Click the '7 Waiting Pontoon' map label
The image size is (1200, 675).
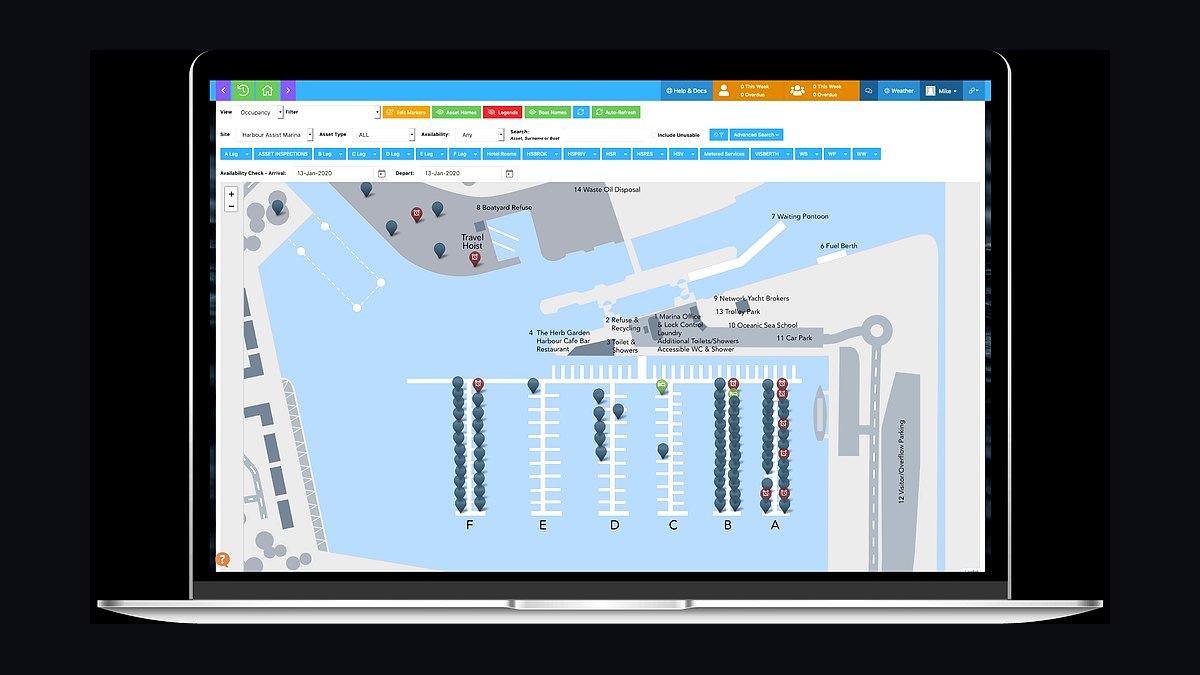[800, 216]
